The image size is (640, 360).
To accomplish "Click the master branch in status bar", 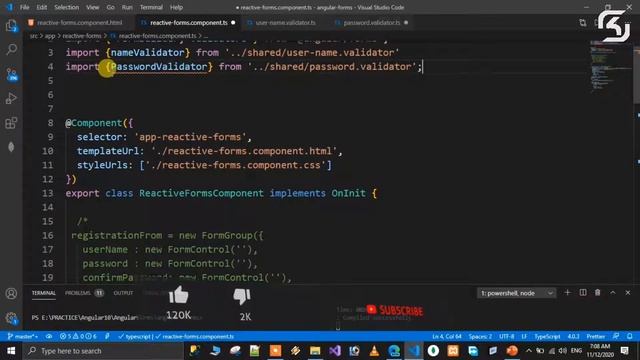I will [23, 336].
